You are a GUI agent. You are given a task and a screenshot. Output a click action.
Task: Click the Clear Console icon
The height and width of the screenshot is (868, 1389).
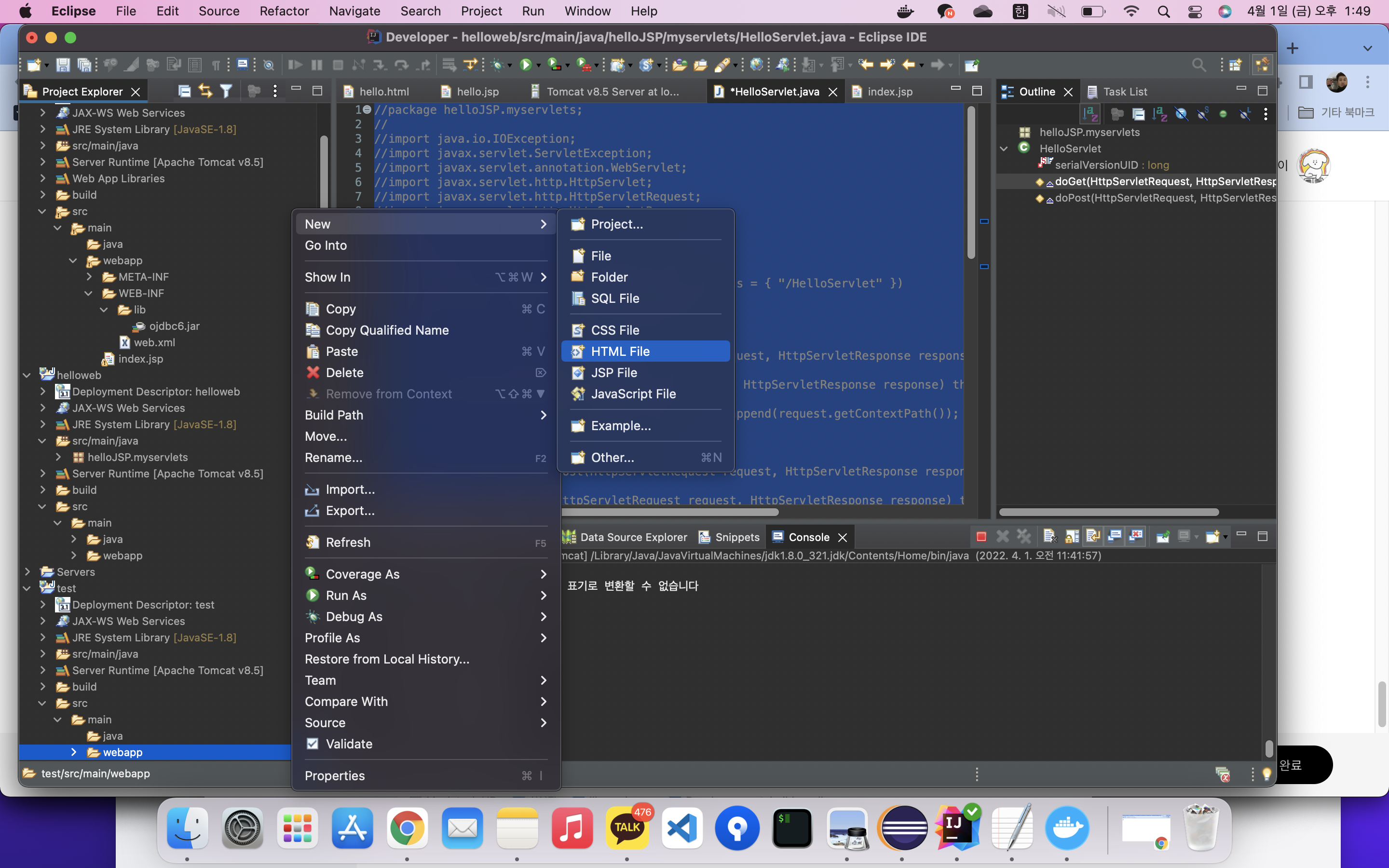click(1049, 537)
